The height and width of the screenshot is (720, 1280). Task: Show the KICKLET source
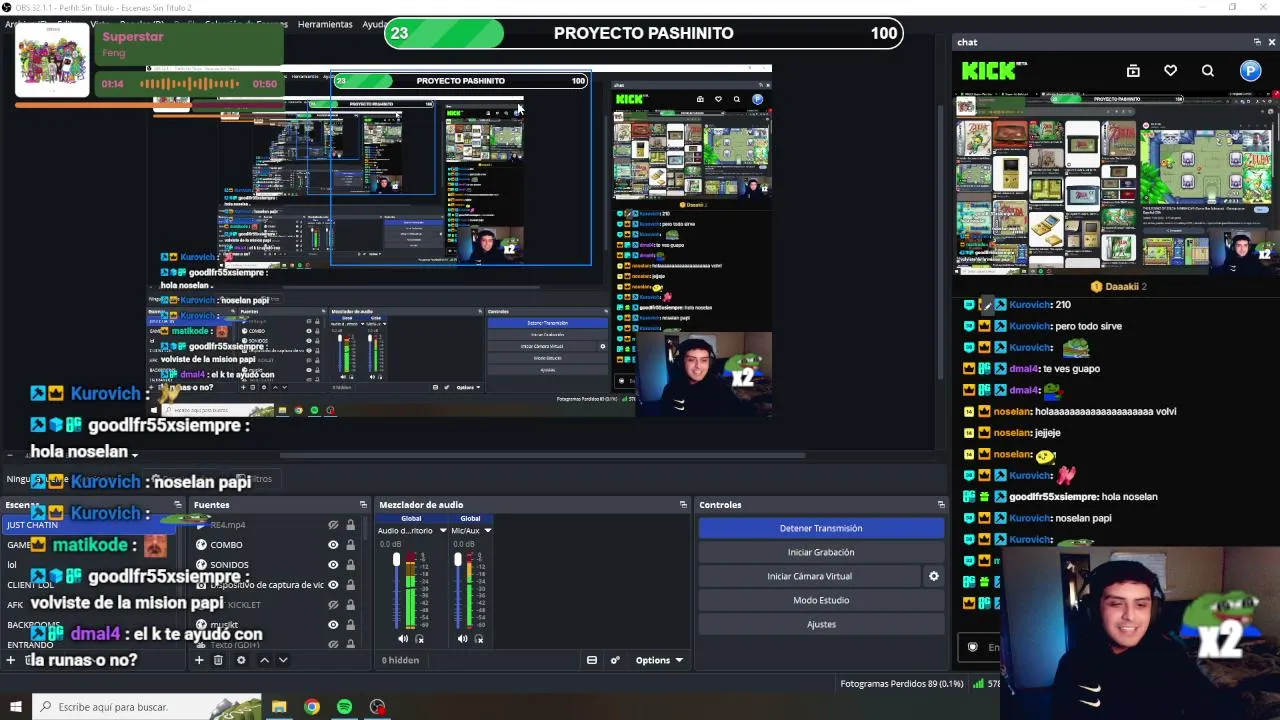[333, 605]
